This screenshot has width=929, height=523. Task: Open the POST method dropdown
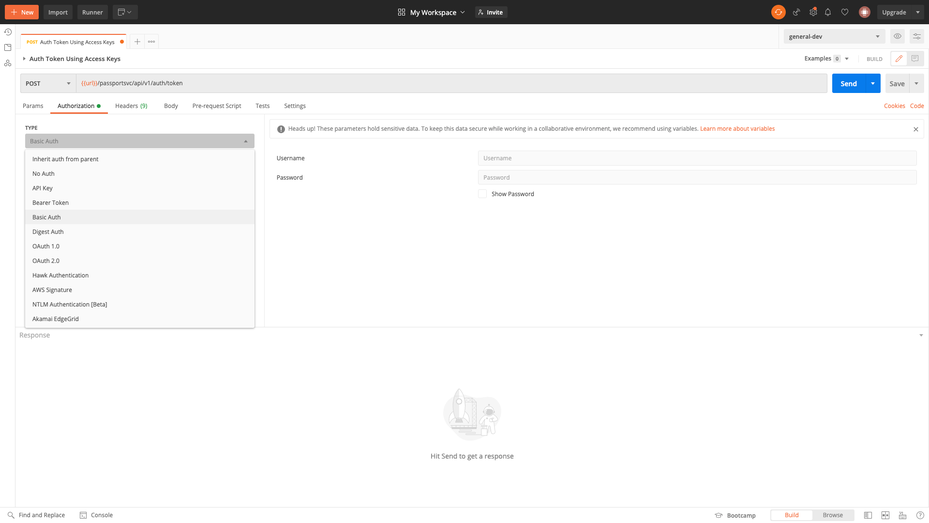[x=48, y=83]
